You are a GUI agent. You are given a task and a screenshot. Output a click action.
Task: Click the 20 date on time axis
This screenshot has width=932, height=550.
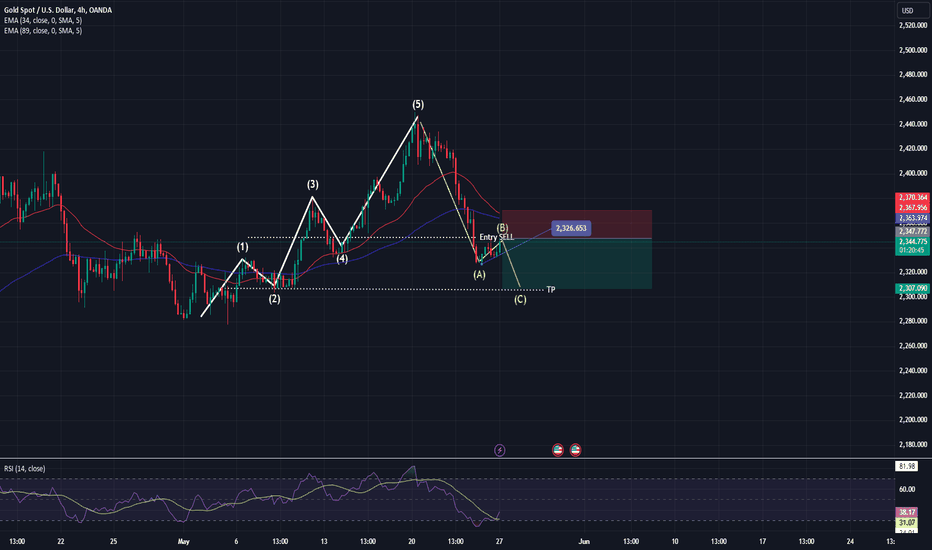(x=411, y=542)
